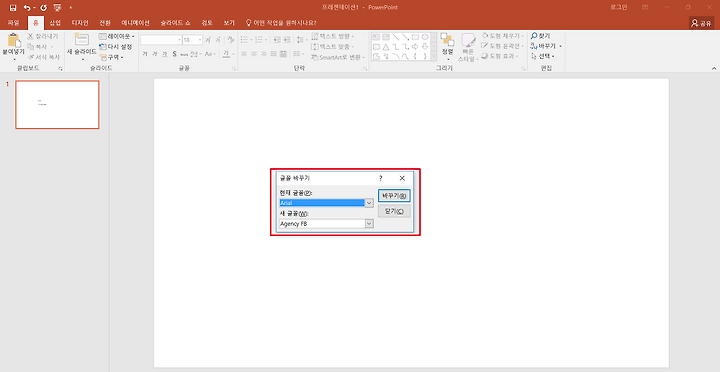This screenshot has width=720, height=372.
Task: Toggle Italic formatting (slanted 가)
Action: coord(155,54)
